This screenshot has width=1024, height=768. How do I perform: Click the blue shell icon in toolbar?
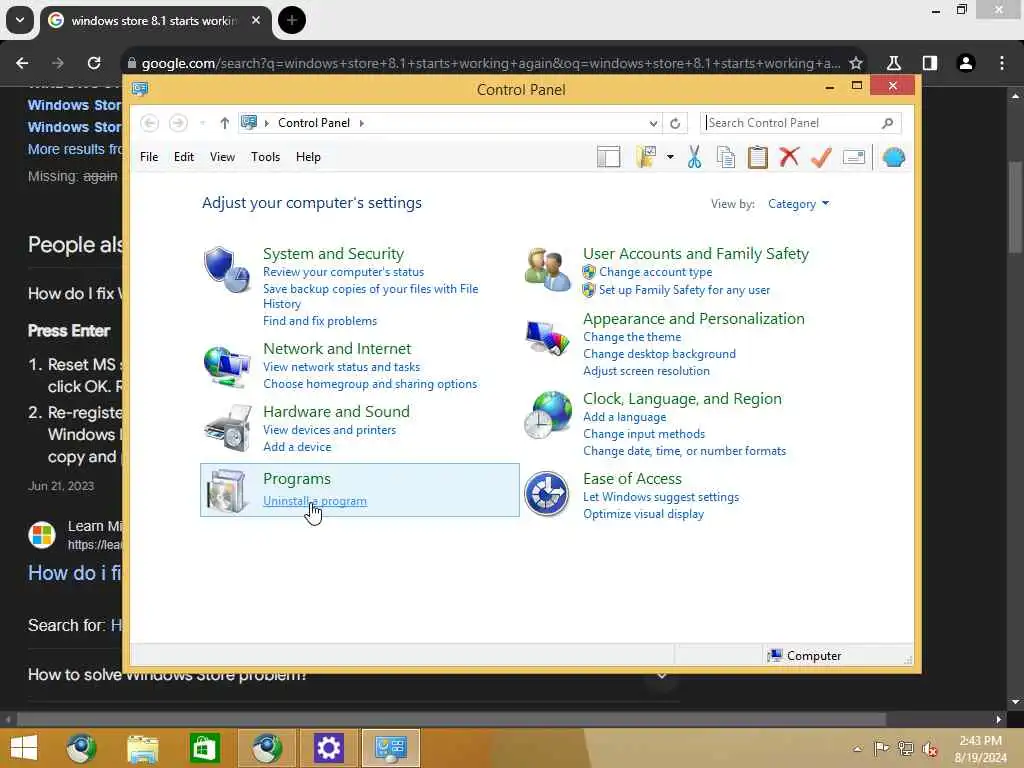point(893,157)
